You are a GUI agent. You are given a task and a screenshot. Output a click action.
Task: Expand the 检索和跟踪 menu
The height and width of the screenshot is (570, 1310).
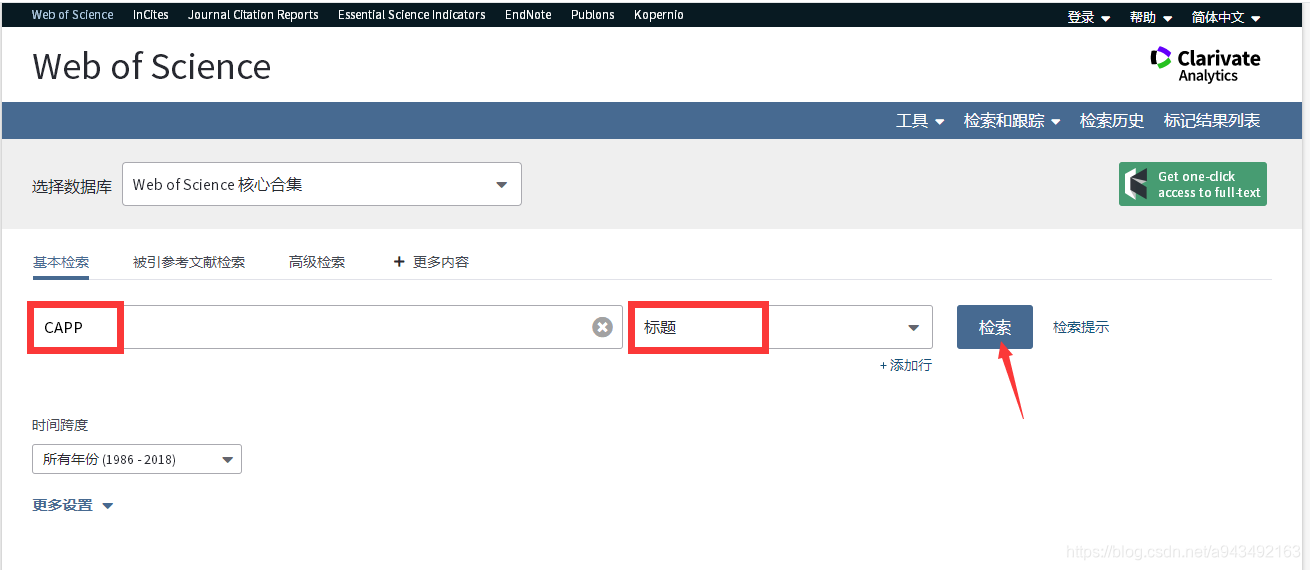[x=1012, y=121]
